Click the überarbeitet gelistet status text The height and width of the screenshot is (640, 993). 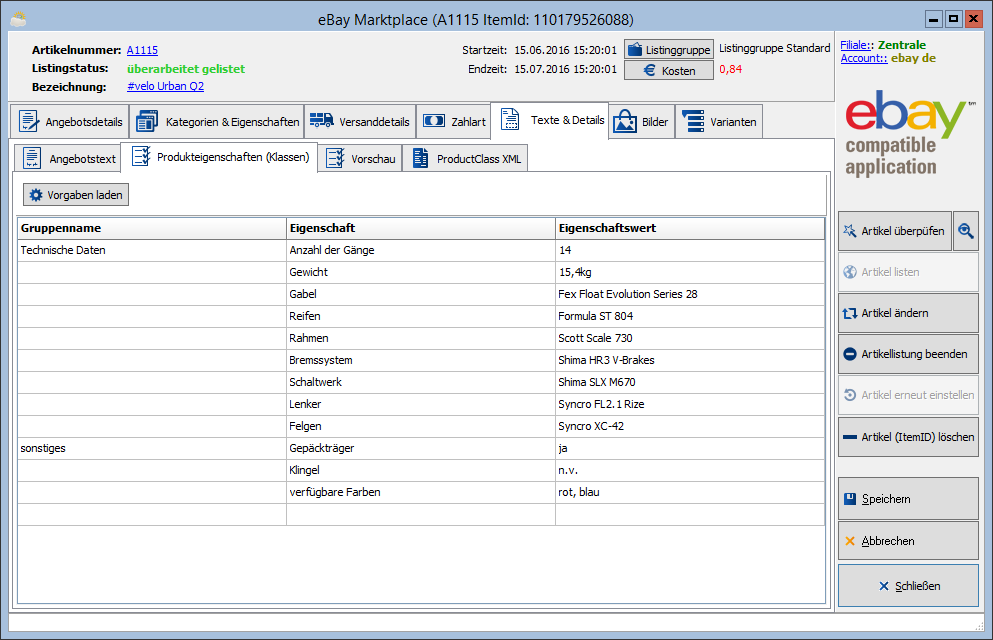(186, 68)
